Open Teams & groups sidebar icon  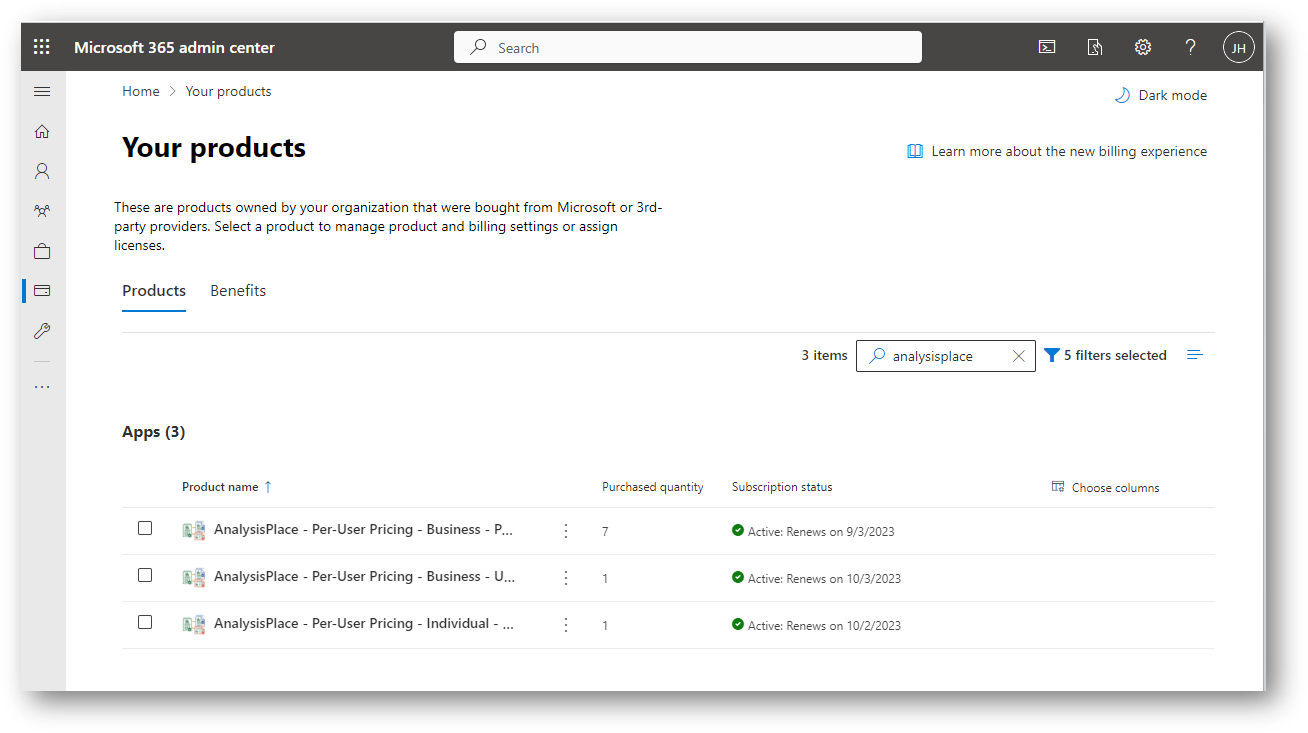(x=42, y=211)
